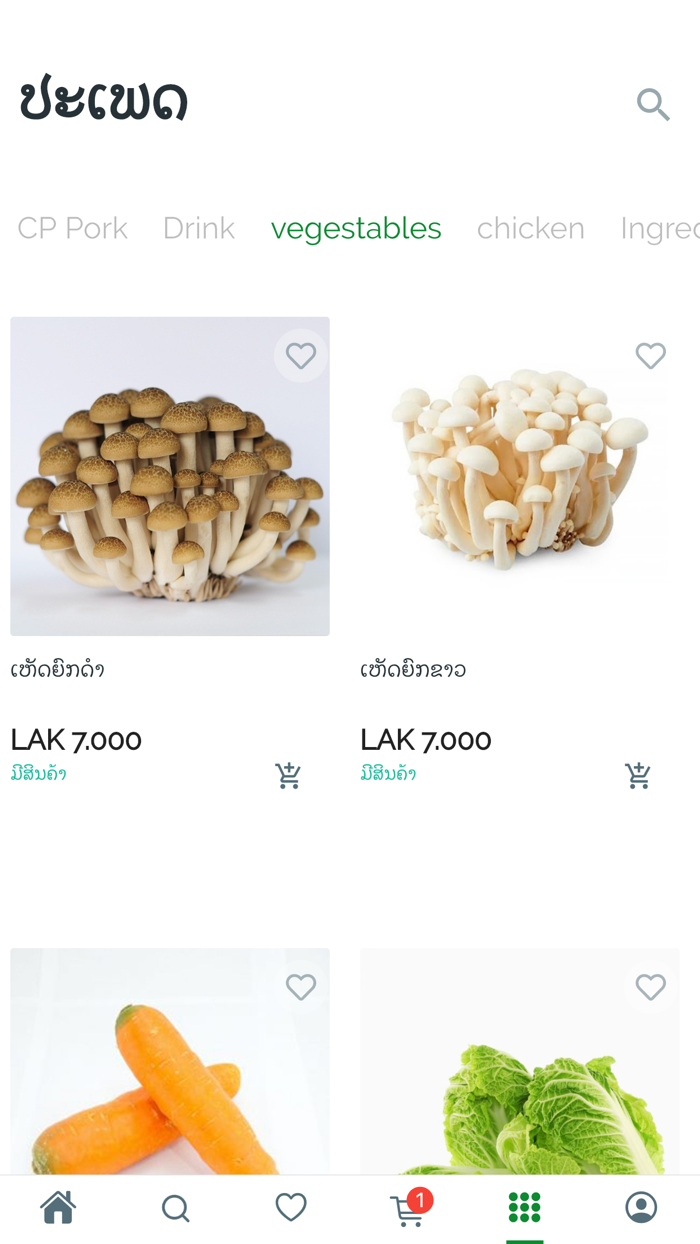
Task: Favorite the brown mushroom product
Action: point(300,355)
